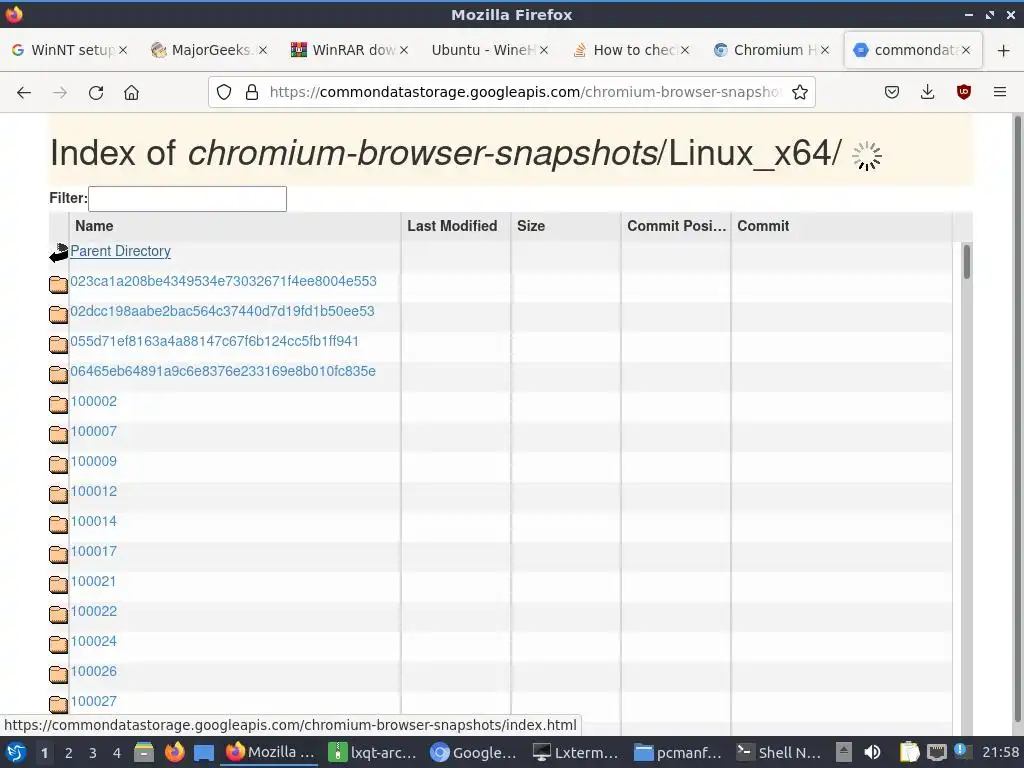The width and height of the screenshot is (1024, 768).
Task: Open the 100014 snapshot folder
Action: [x=93, y=522]
